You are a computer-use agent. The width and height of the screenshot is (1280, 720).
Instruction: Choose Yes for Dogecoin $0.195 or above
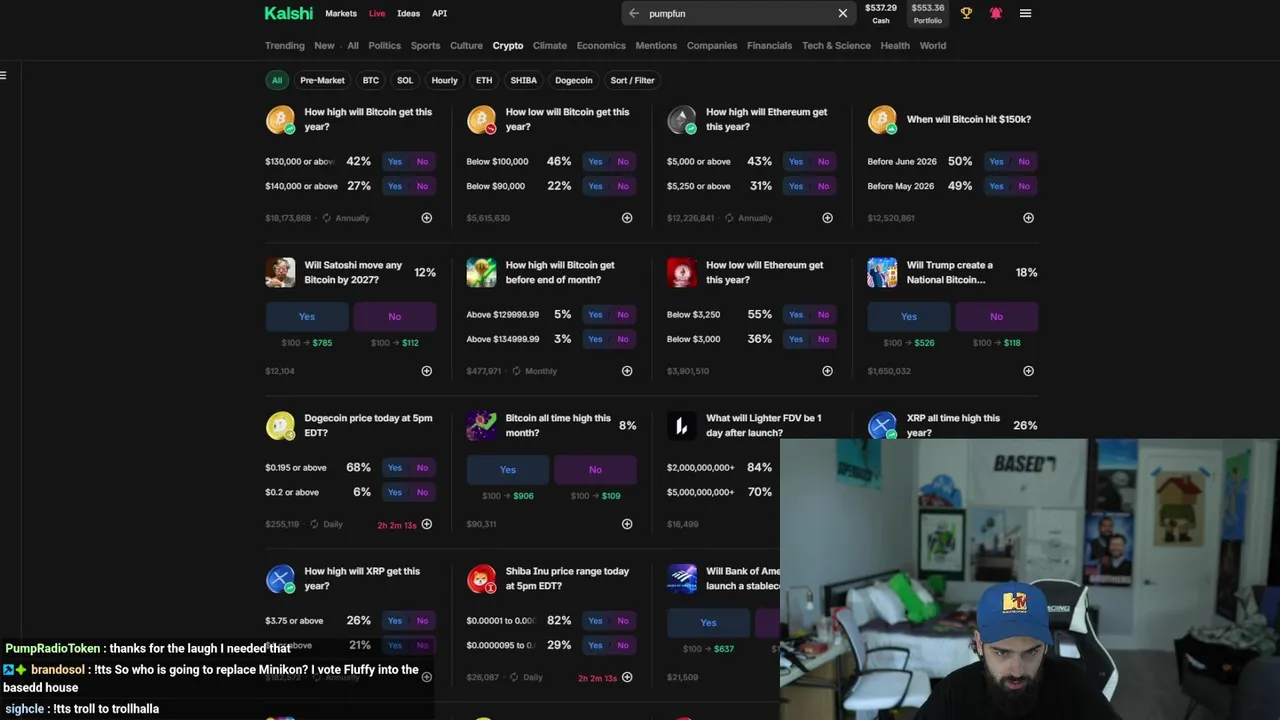coord(395,467)
